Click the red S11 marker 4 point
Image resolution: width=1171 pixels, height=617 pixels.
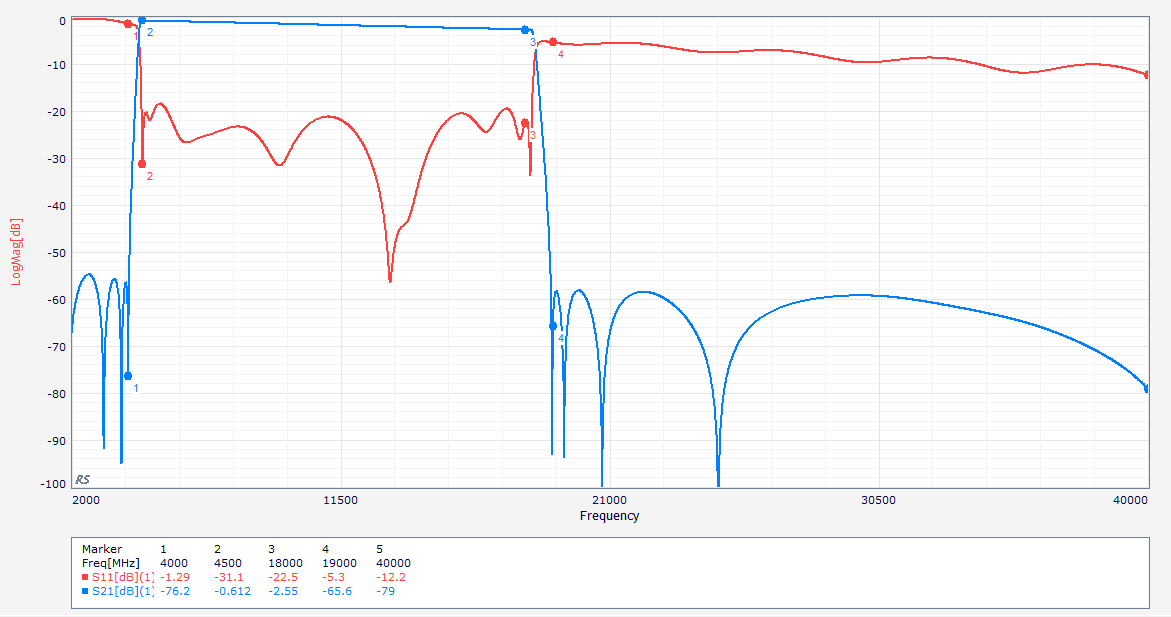[x=553, y=43]
